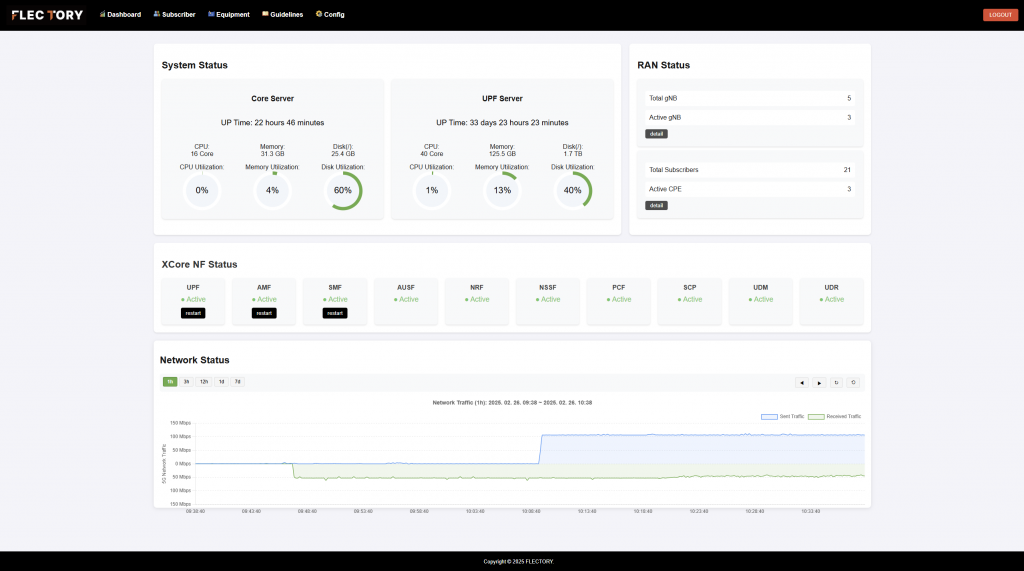1024x571 pixels.
Task: Click Core Server CPU Utilization 0% gauge
Action: pyautogui.click(x=202, y=191)
